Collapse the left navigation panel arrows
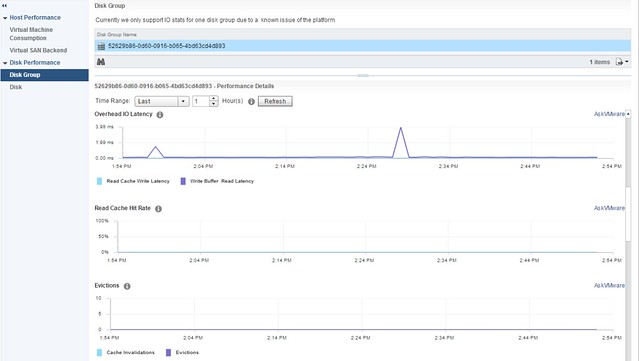This screenshot has height=361, width=639. (4, 6)
